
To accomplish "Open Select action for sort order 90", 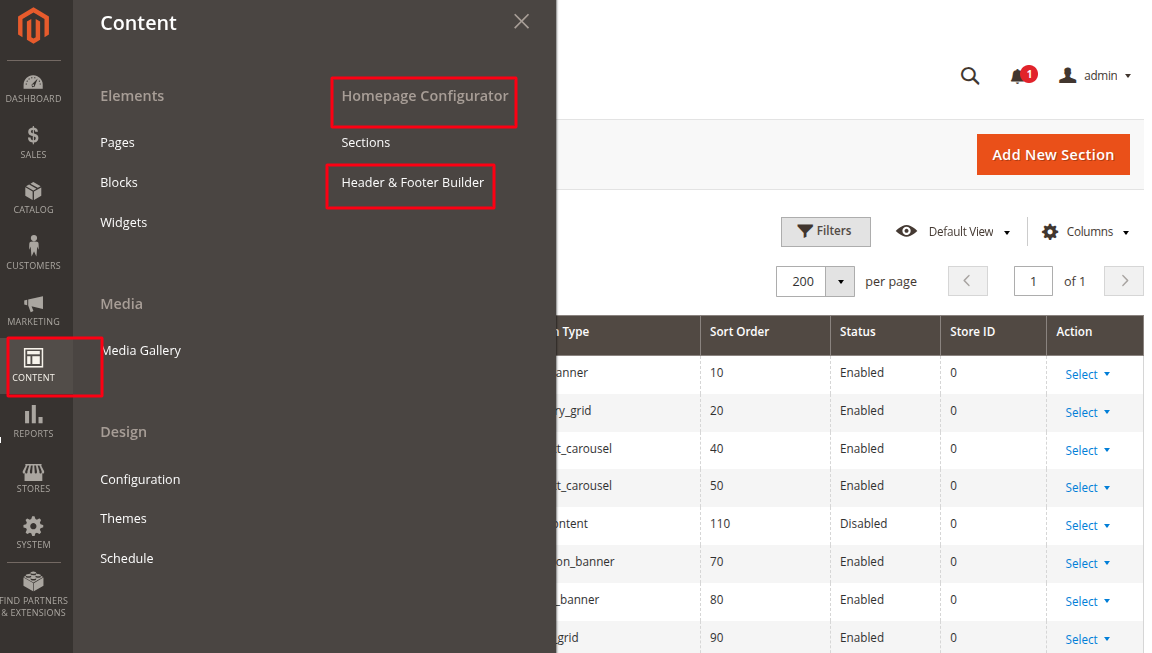I will tap(1087, 640).
